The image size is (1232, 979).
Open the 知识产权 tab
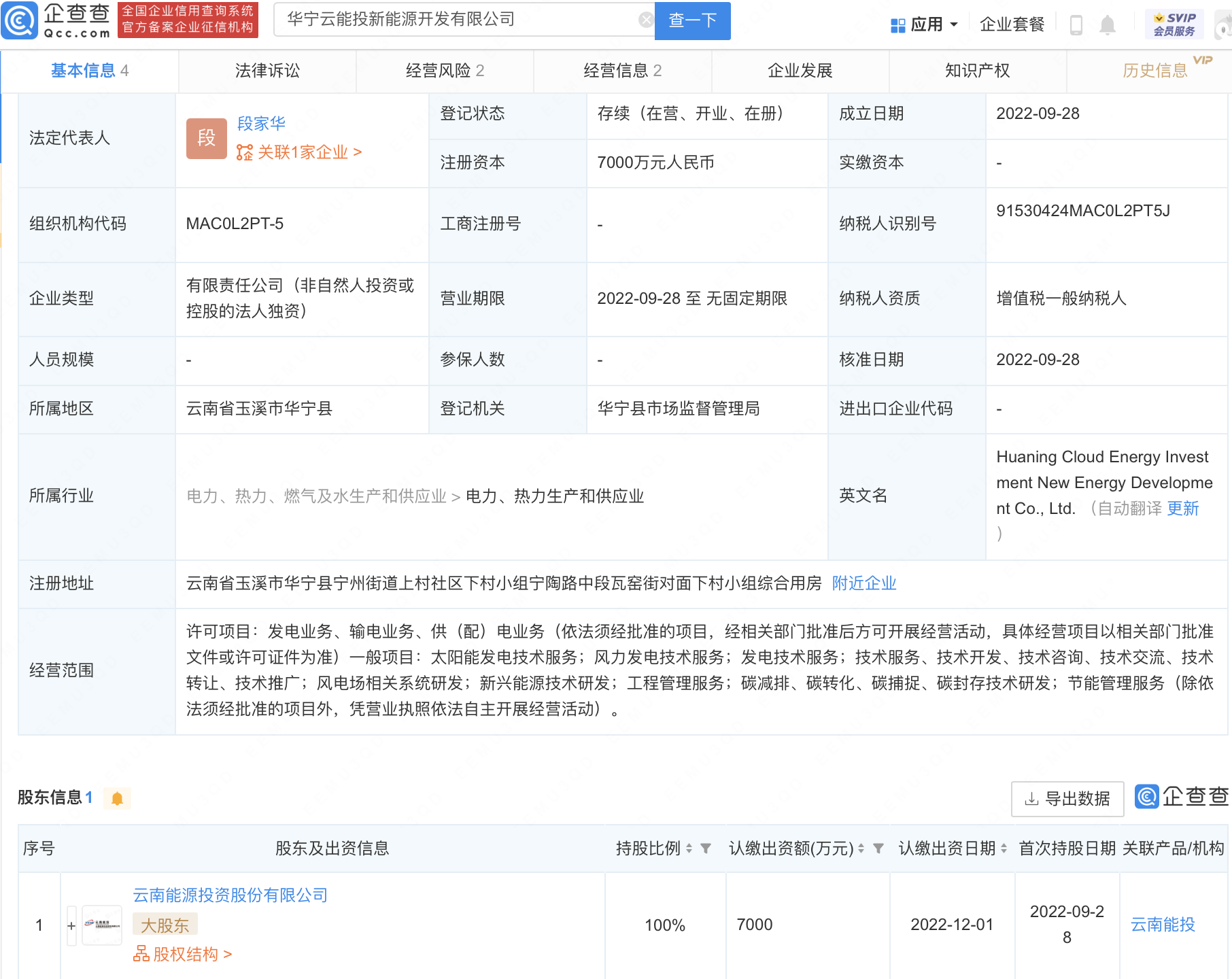[x=977, y=71]
